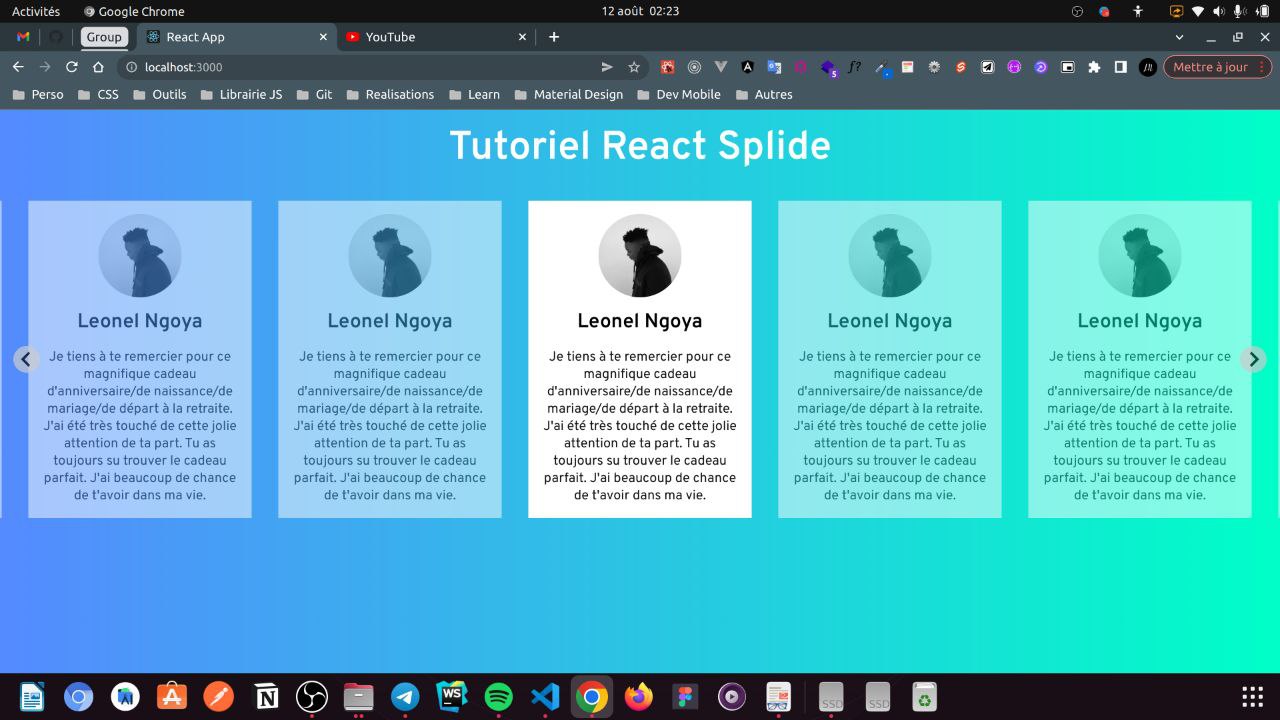Open the tab search dropdown chevron
This screenshot has width=1280, height=720.
[1179, 37]
